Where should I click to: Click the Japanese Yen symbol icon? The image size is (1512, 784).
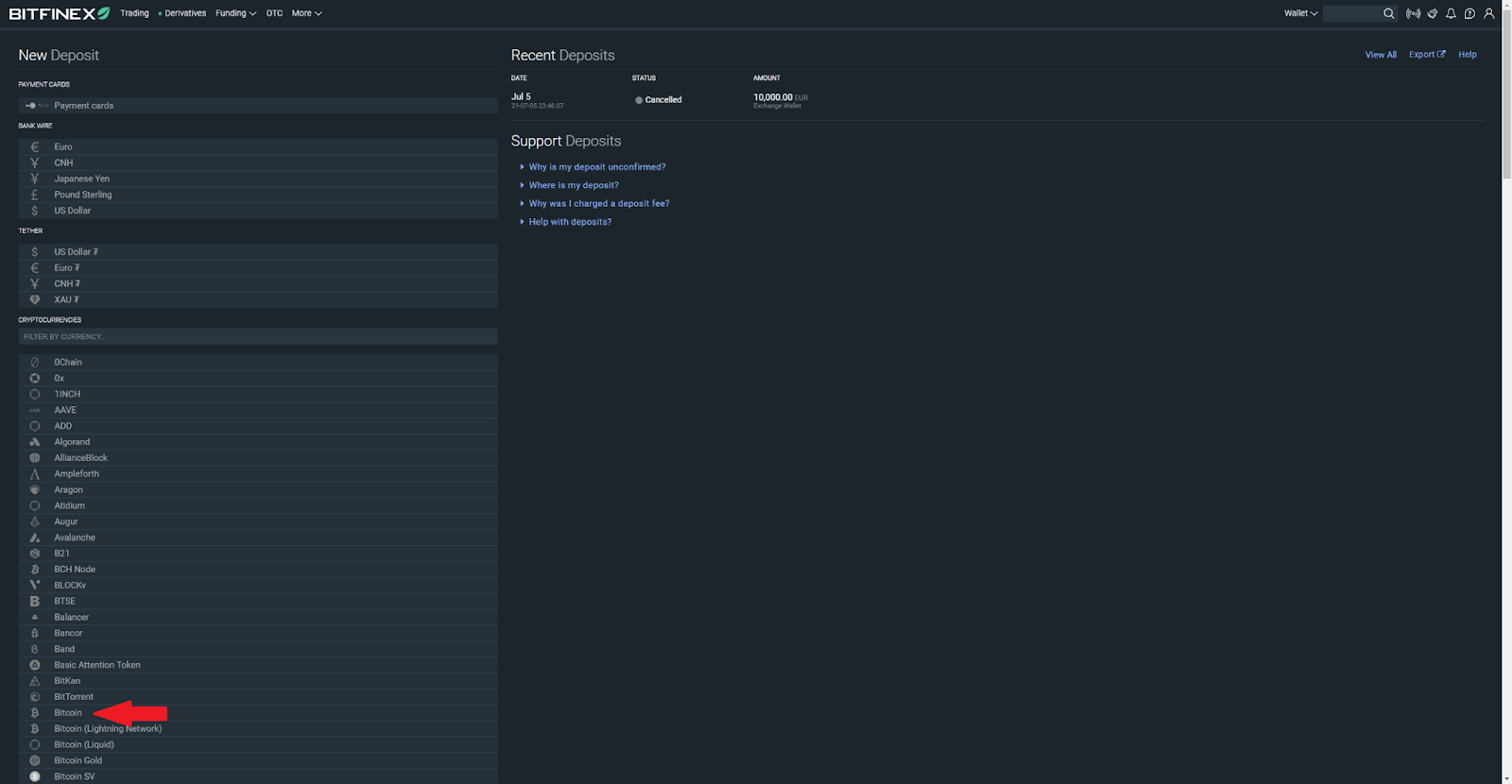35,179
